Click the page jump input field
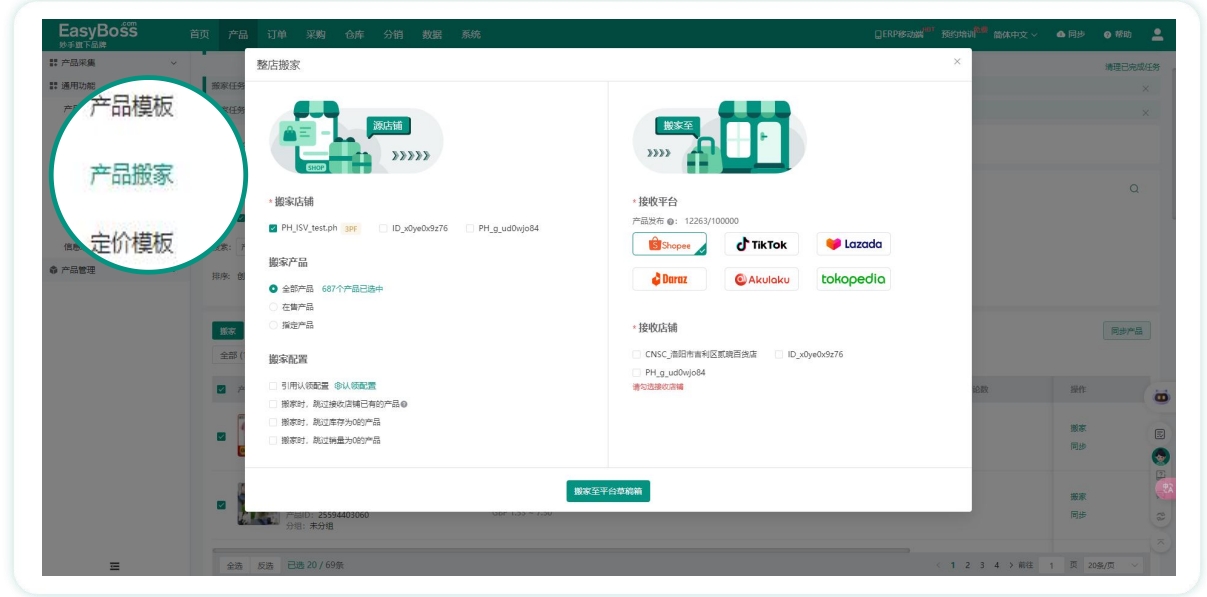The image size is (1207, 597). point(1051,566)
